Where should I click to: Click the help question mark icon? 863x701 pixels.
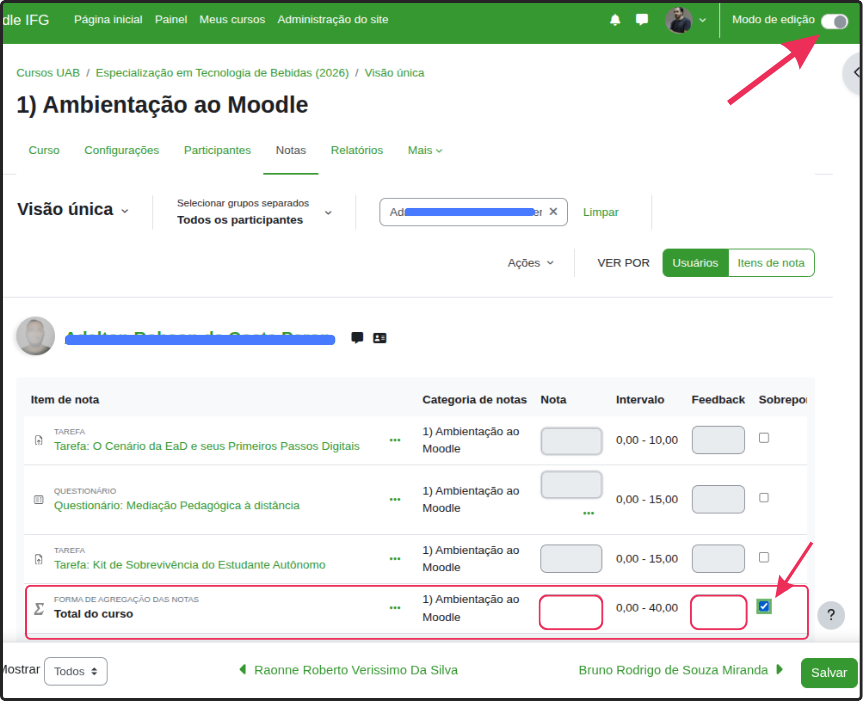tap(831, 615)
